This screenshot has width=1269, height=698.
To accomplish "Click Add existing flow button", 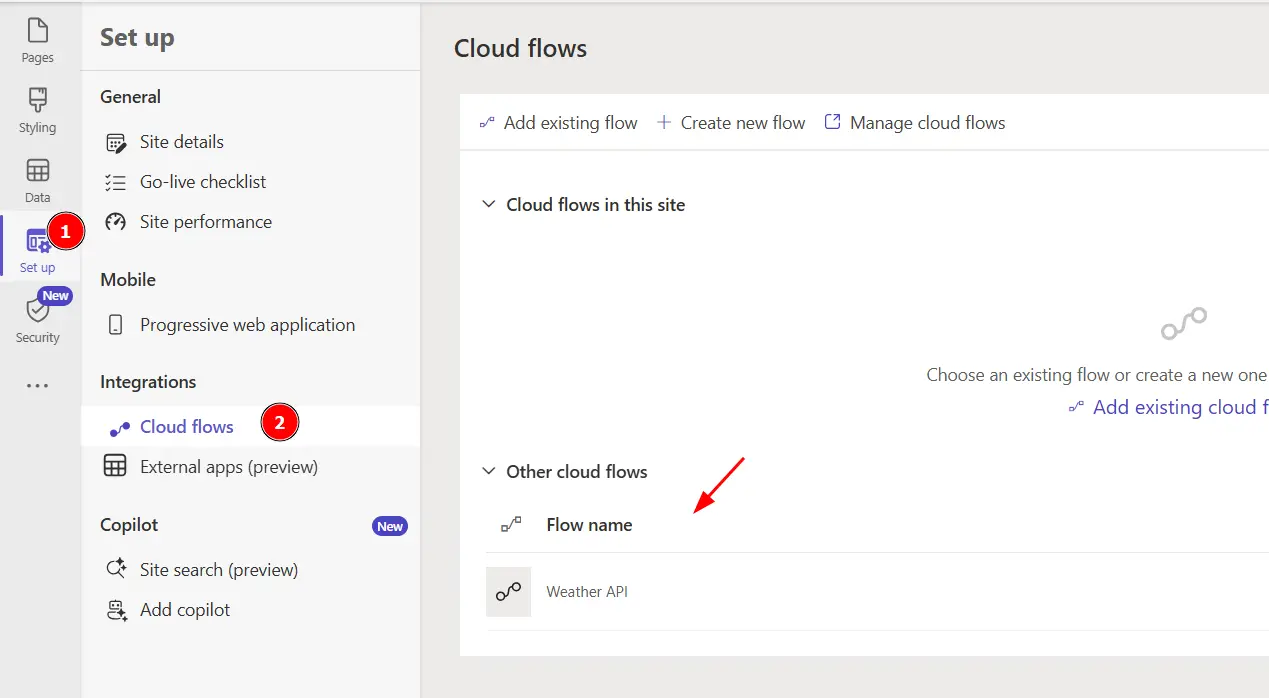I will coord(558,122).
